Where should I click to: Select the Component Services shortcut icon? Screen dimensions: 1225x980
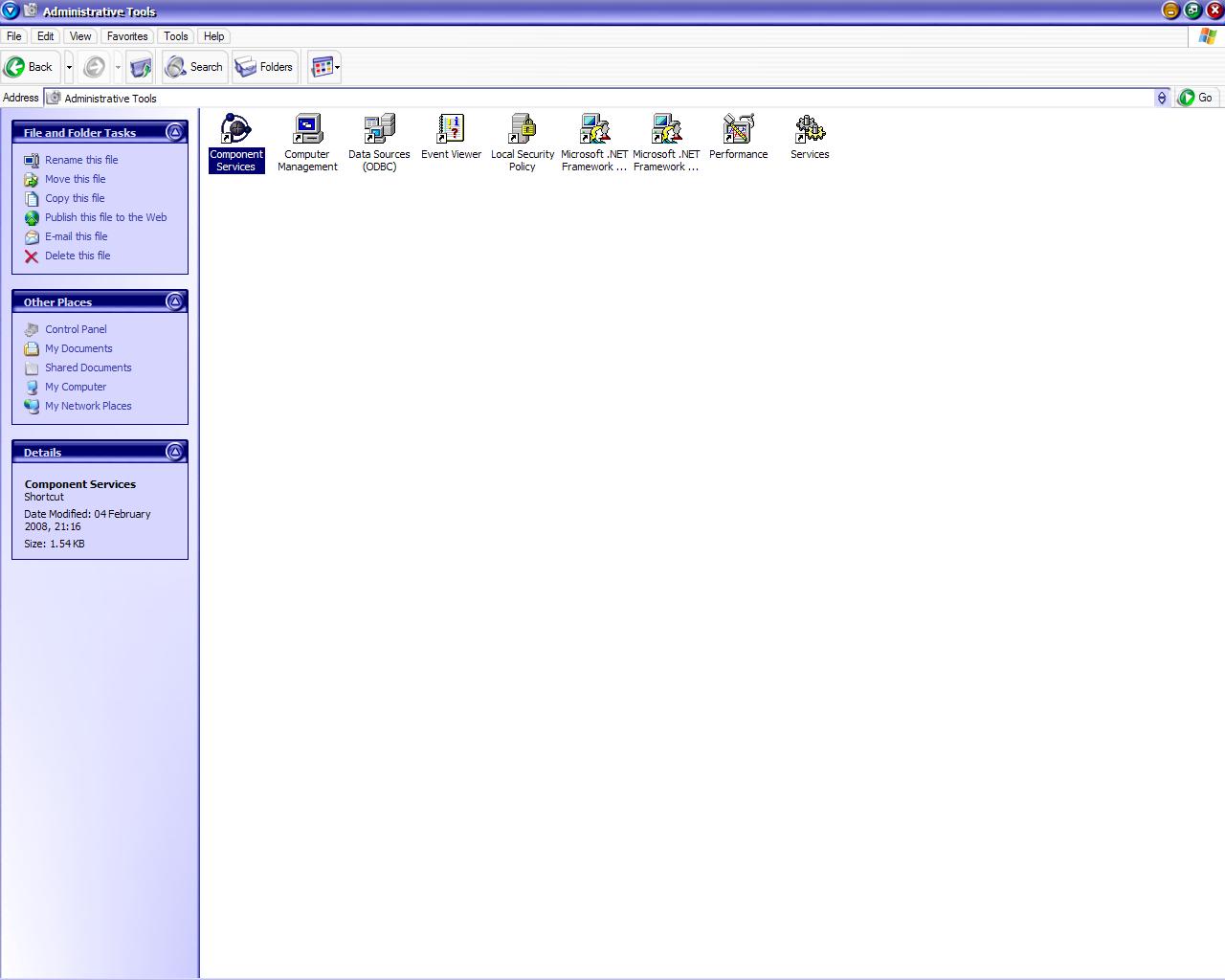pos(235,128)
